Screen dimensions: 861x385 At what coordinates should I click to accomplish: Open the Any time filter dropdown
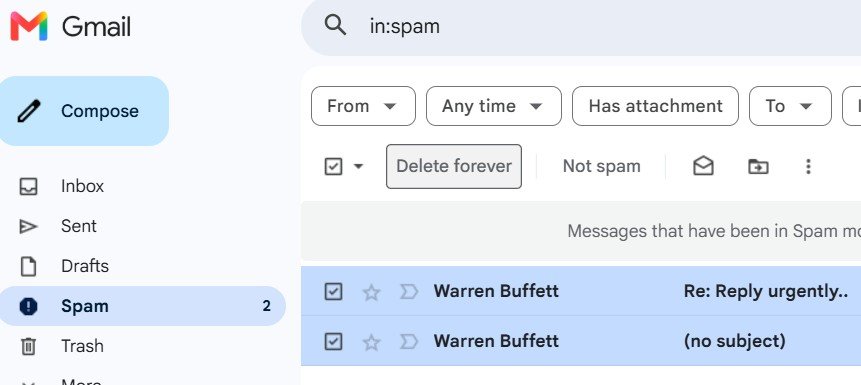pos(494,106)
